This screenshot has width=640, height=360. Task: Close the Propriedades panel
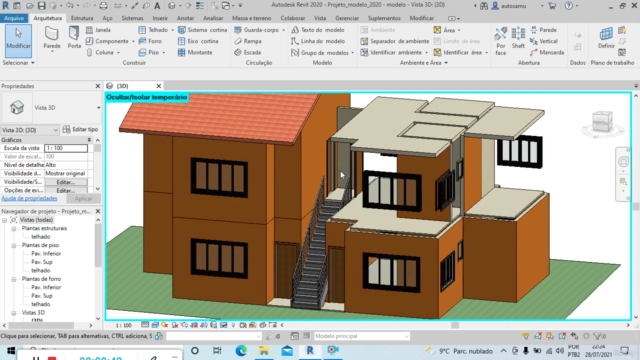[x=98, y=86]
